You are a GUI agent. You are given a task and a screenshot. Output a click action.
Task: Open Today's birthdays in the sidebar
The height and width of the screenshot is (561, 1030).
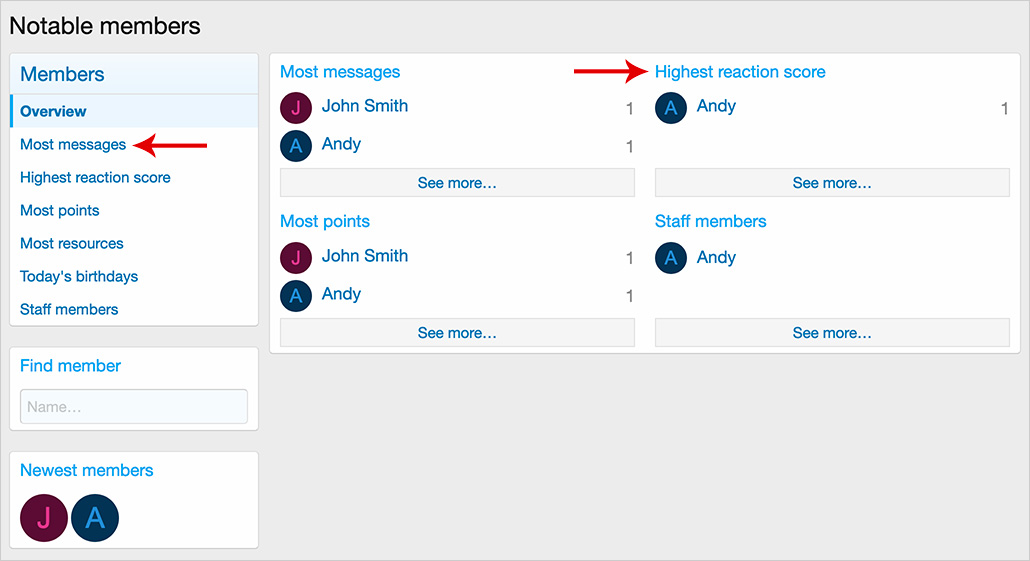click(x=79, y=276)
